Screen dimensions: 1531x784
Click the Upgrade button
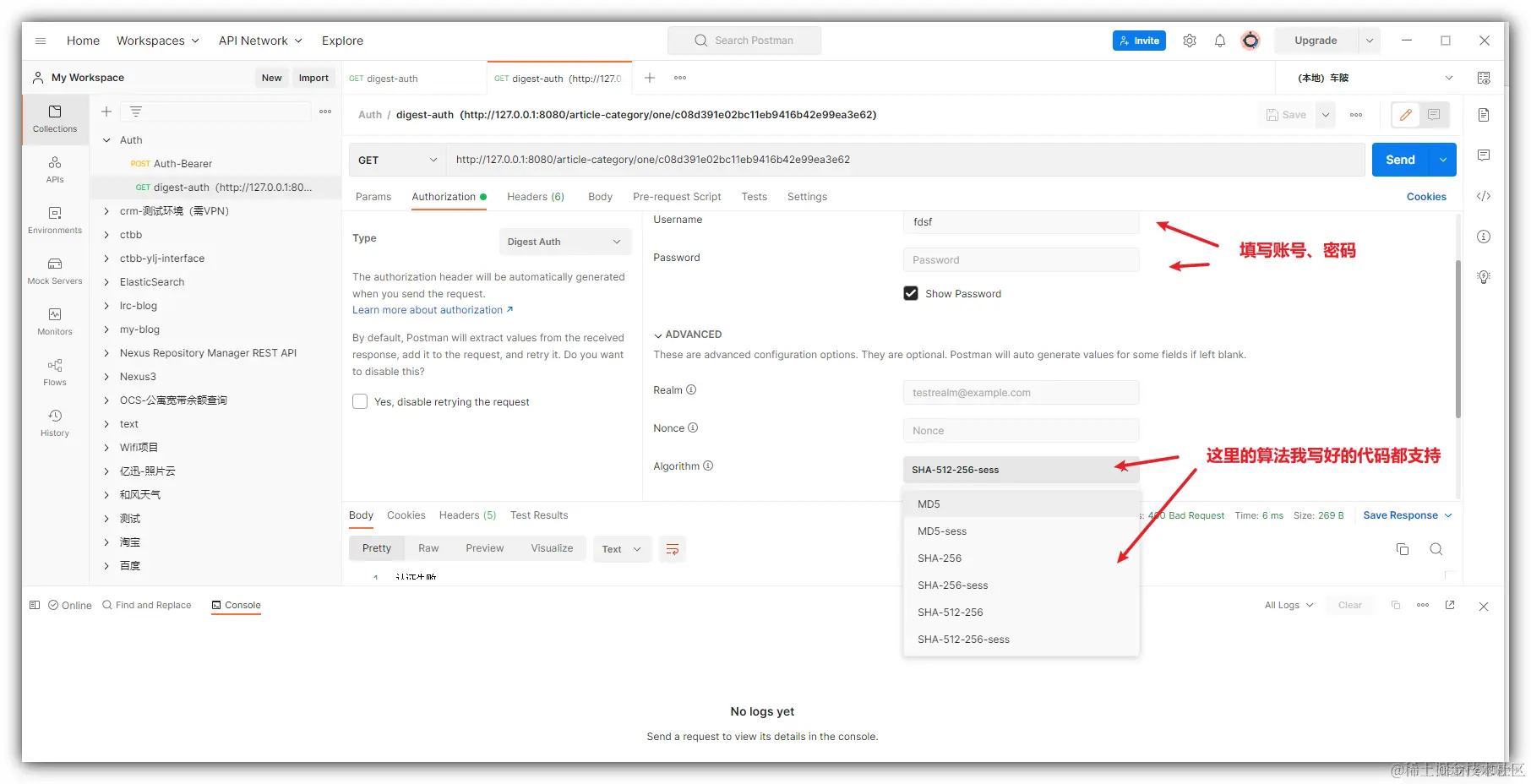click(x=1316, y=41)
